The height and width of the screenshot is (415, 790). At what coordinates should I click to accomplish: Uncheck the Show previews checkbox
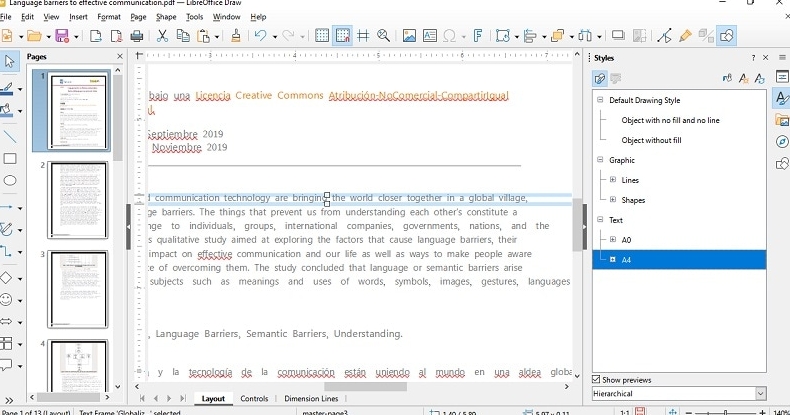(x=597, y=380)
